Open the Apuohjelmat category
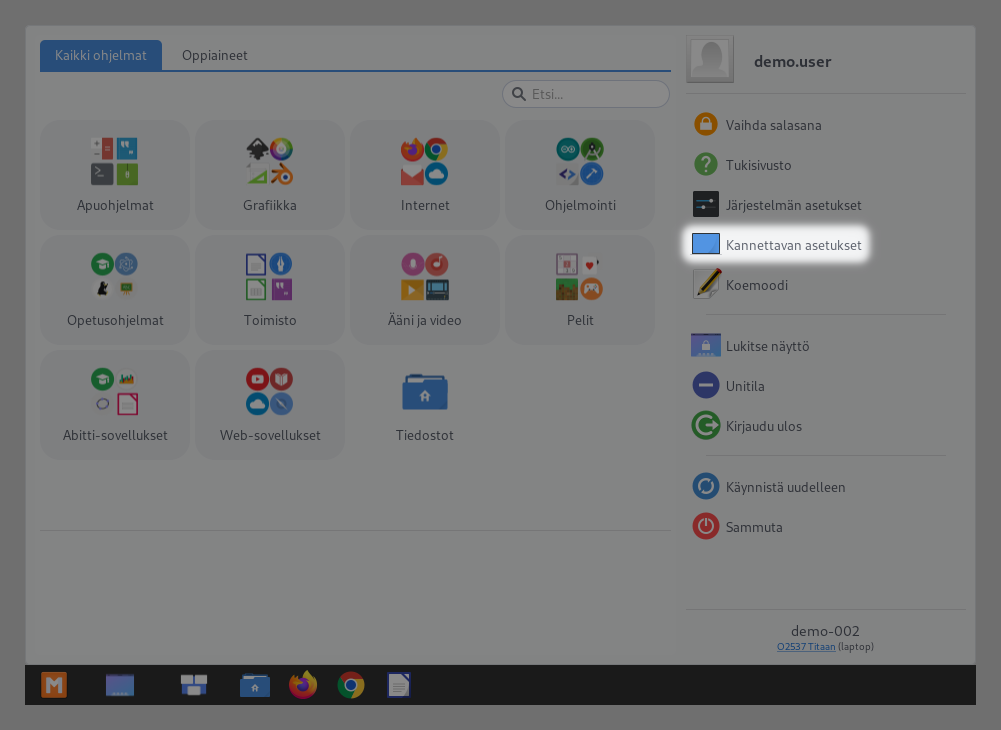The height and width of the screenshot is (730, 1001). click(x=115, y=175)
